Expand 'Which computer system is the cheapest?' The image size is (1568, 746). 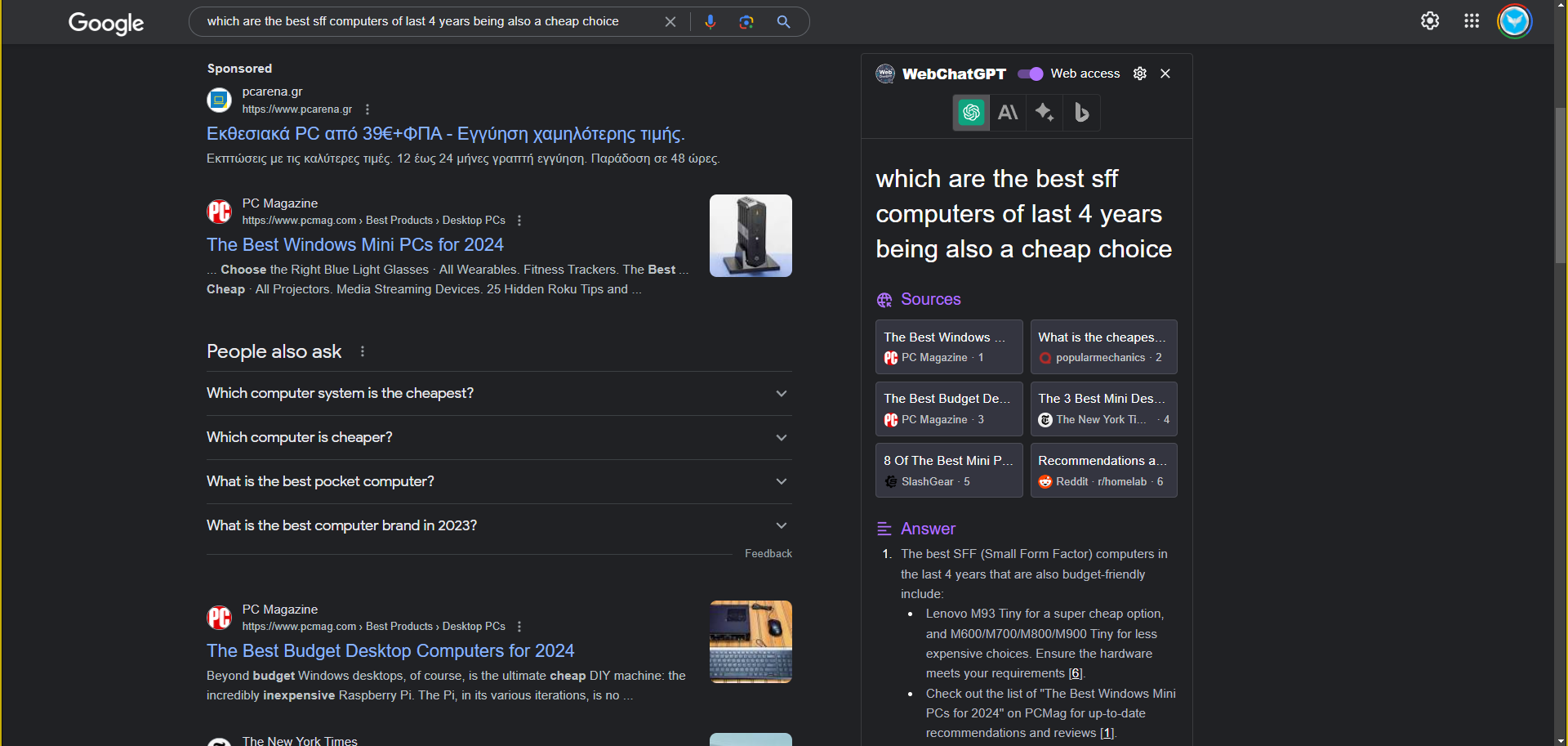[499, 394]
